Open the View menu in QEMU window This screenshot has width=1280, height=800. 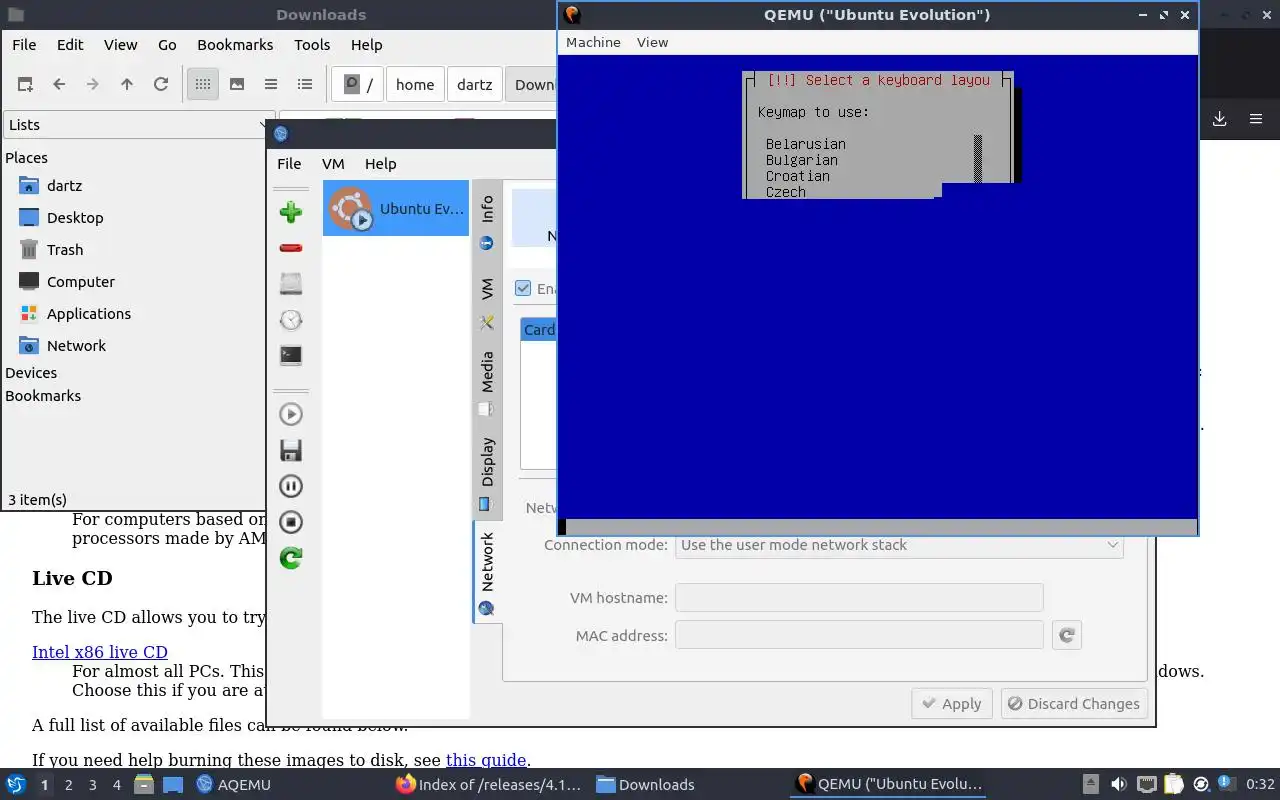pos(652,42)
